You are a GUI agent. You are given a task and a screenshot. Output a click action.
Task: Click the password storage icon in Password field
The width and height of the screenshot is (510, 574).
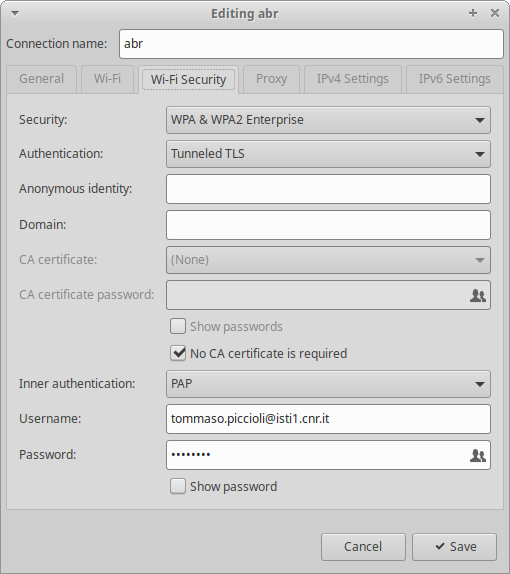point(477,455)
